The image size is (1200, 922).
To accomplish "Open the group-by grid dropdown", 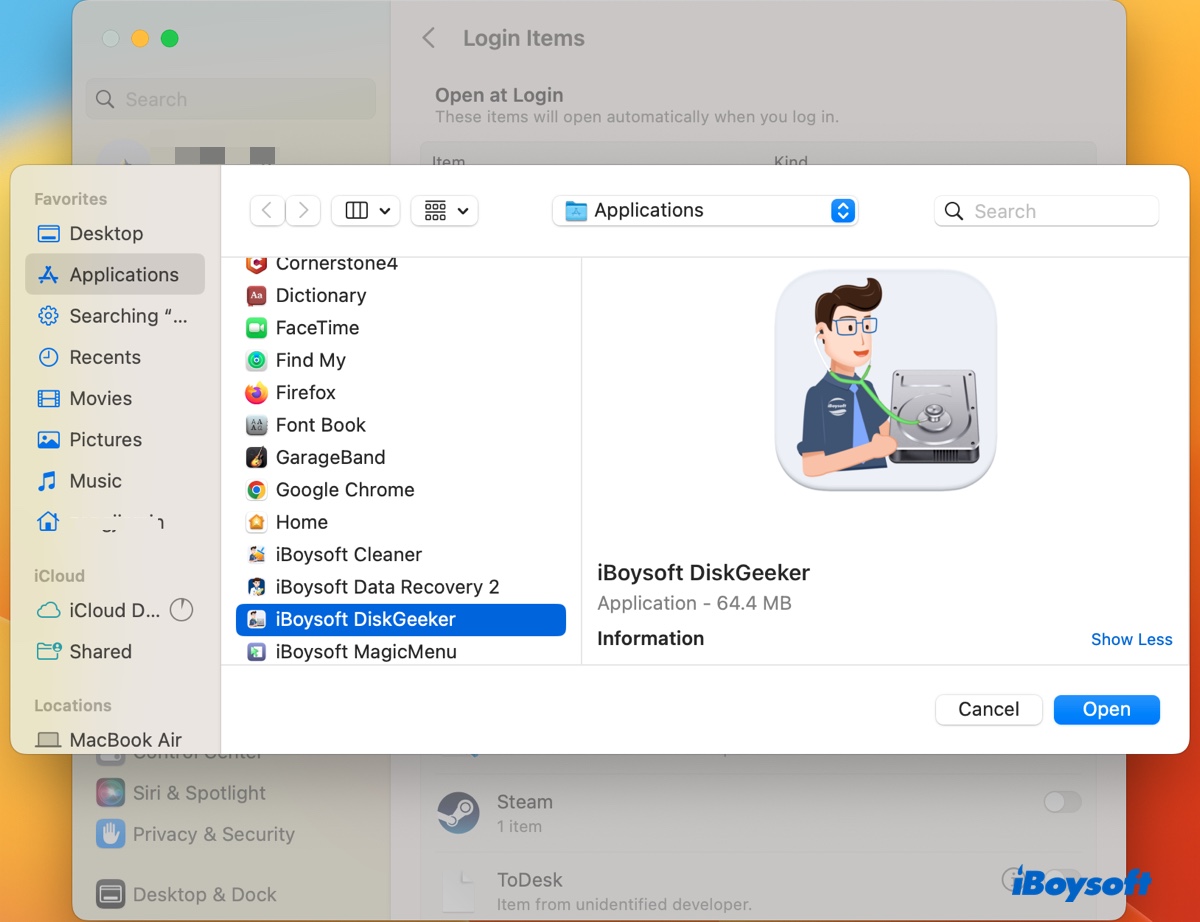I will (x=445, y=211).
